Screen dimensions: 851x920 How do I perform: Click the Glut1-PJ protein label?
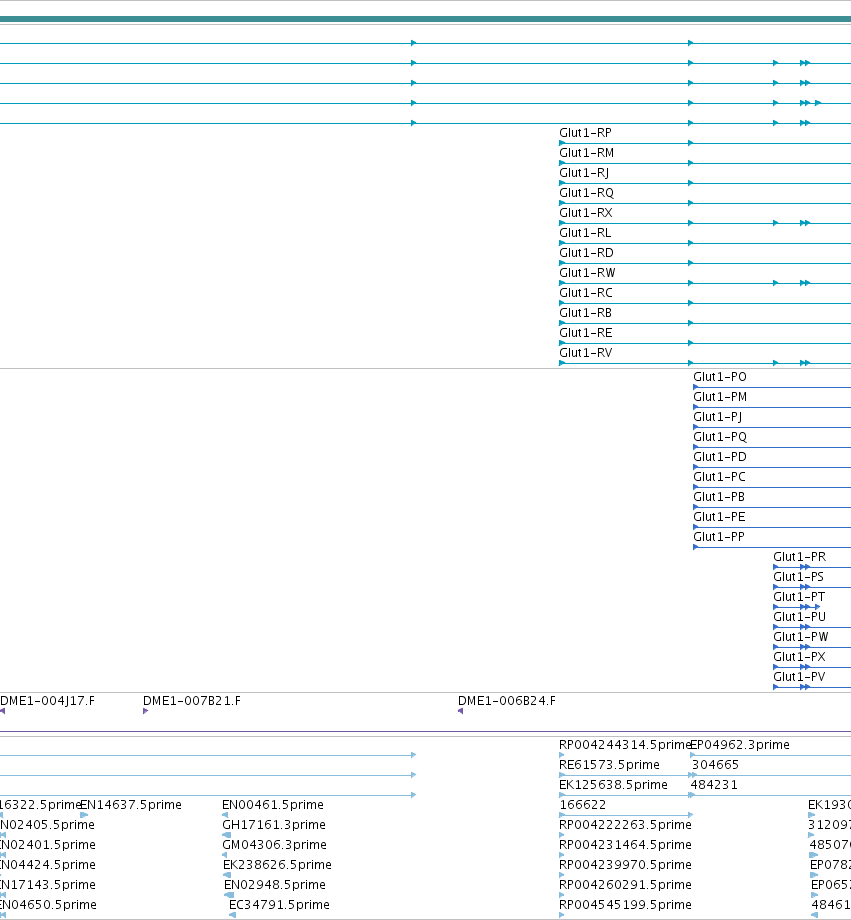pyautogui.click(x=718, y=417)
